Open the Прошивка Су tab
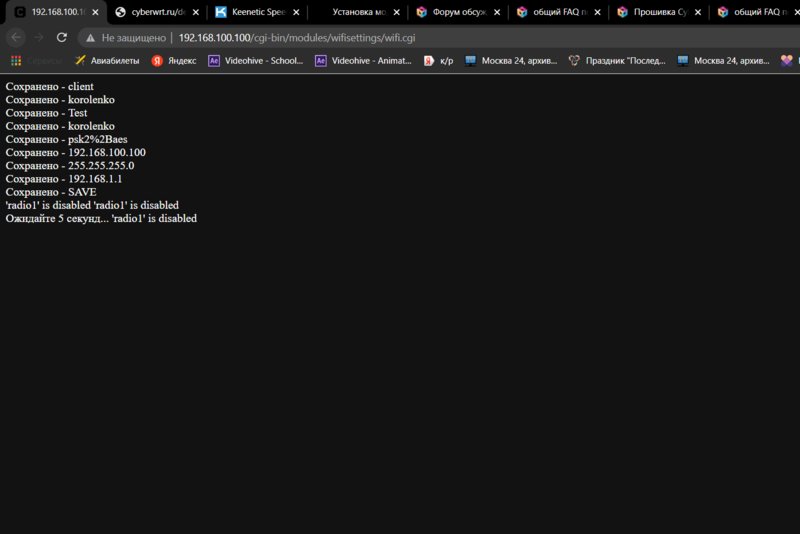Viewport: 800px width, 534px height. 659,12
